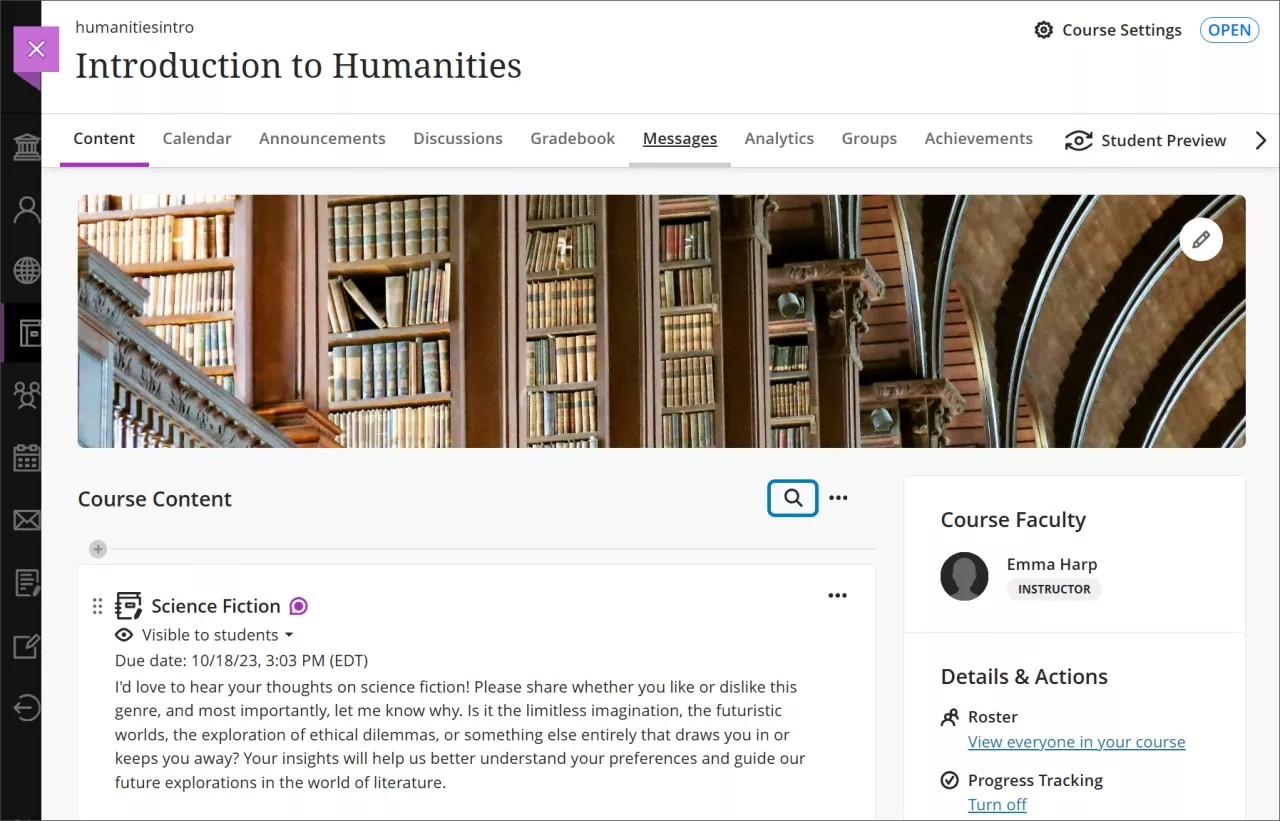
Task: Open View everyone in your course
Action: (1076, 742)
